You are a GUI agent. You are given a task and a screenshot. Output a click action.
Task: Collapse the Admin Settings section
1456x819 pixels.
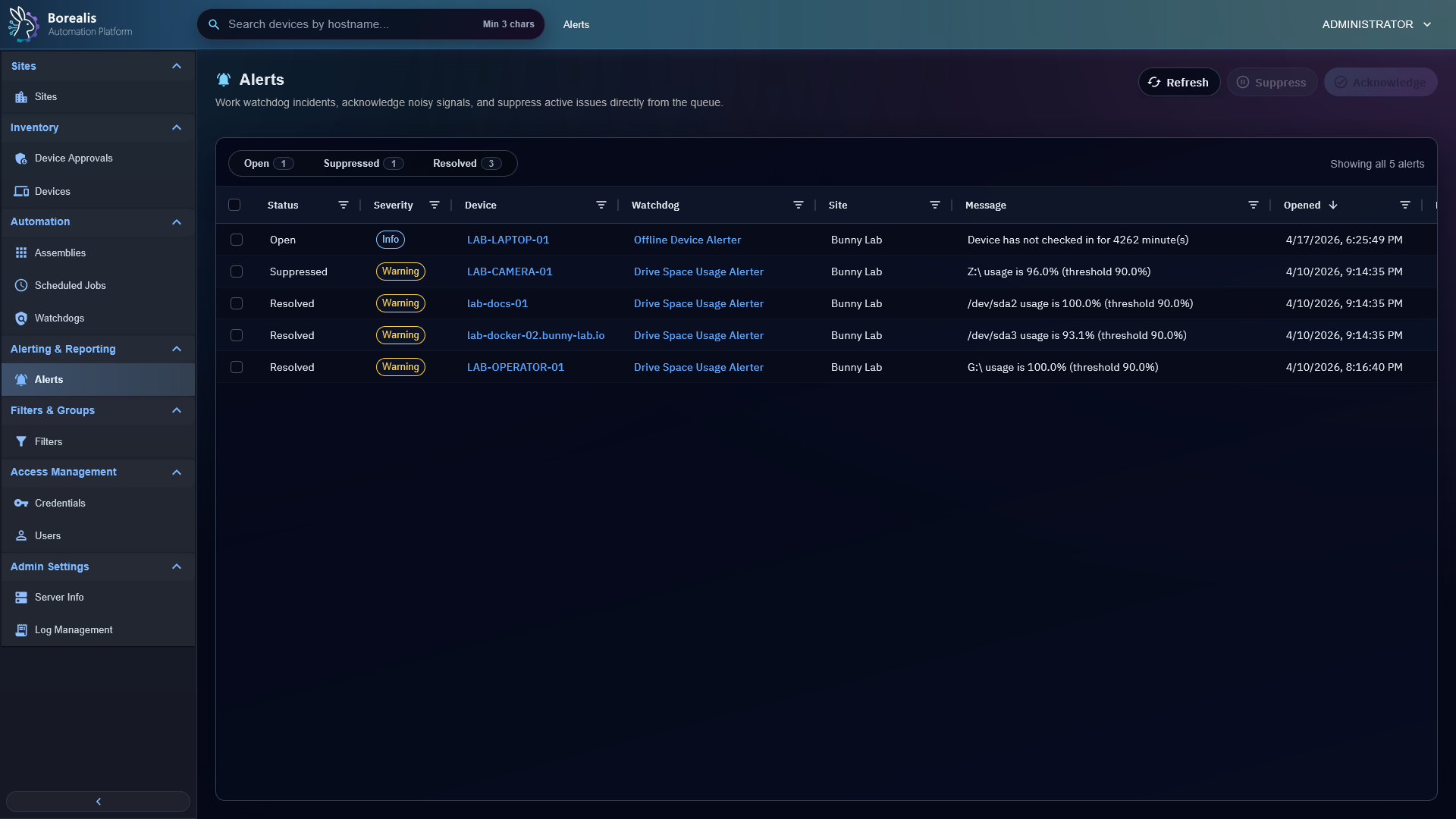point(177,566)
